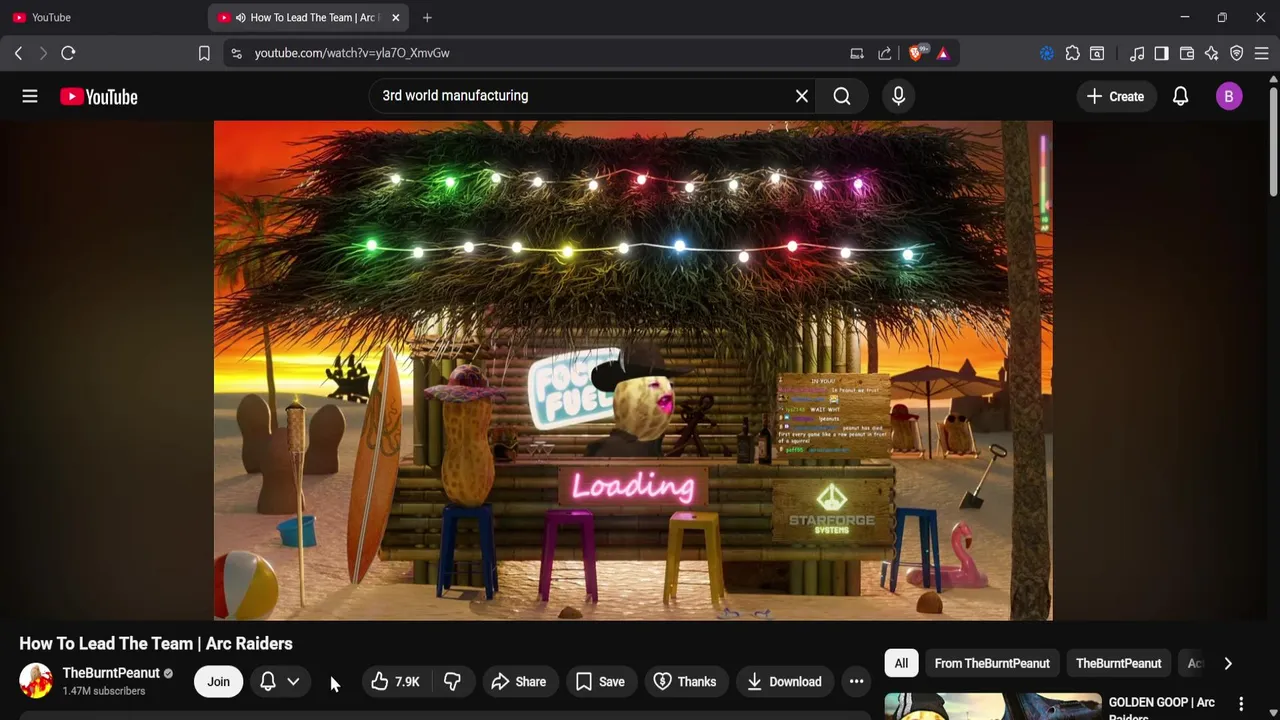Viewport: 1280px width, 720px height.
Task: Mute the tab via audio speaker icon
Action: pyautogui.click(x=240, y=17)
